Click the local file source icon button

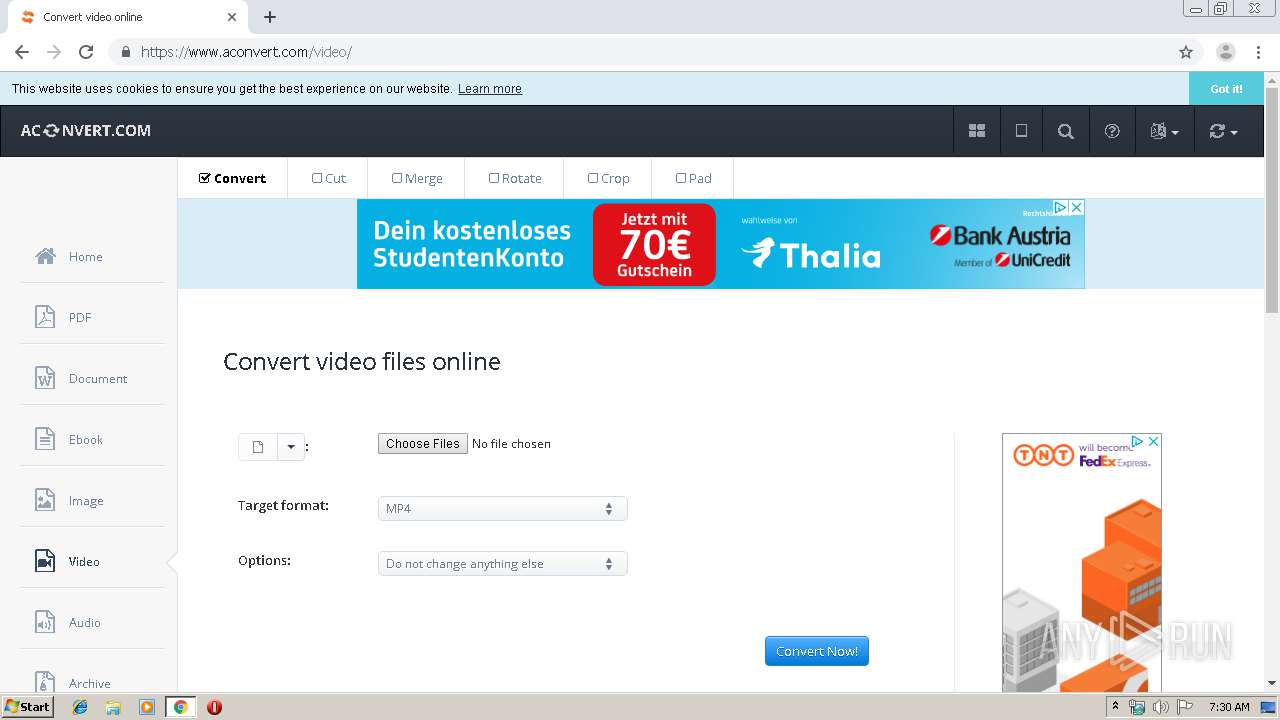click(258, 447)
